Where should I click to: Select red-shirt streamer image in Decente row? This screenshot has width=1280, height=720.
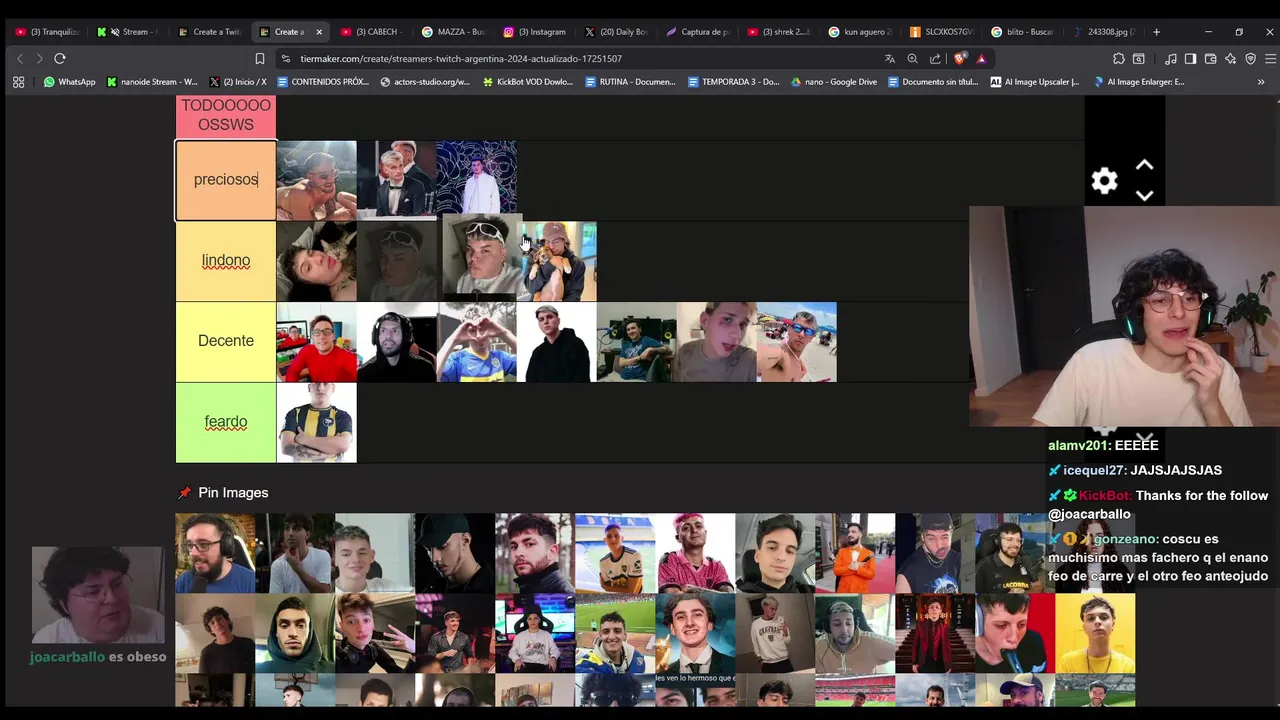(316, 342)
